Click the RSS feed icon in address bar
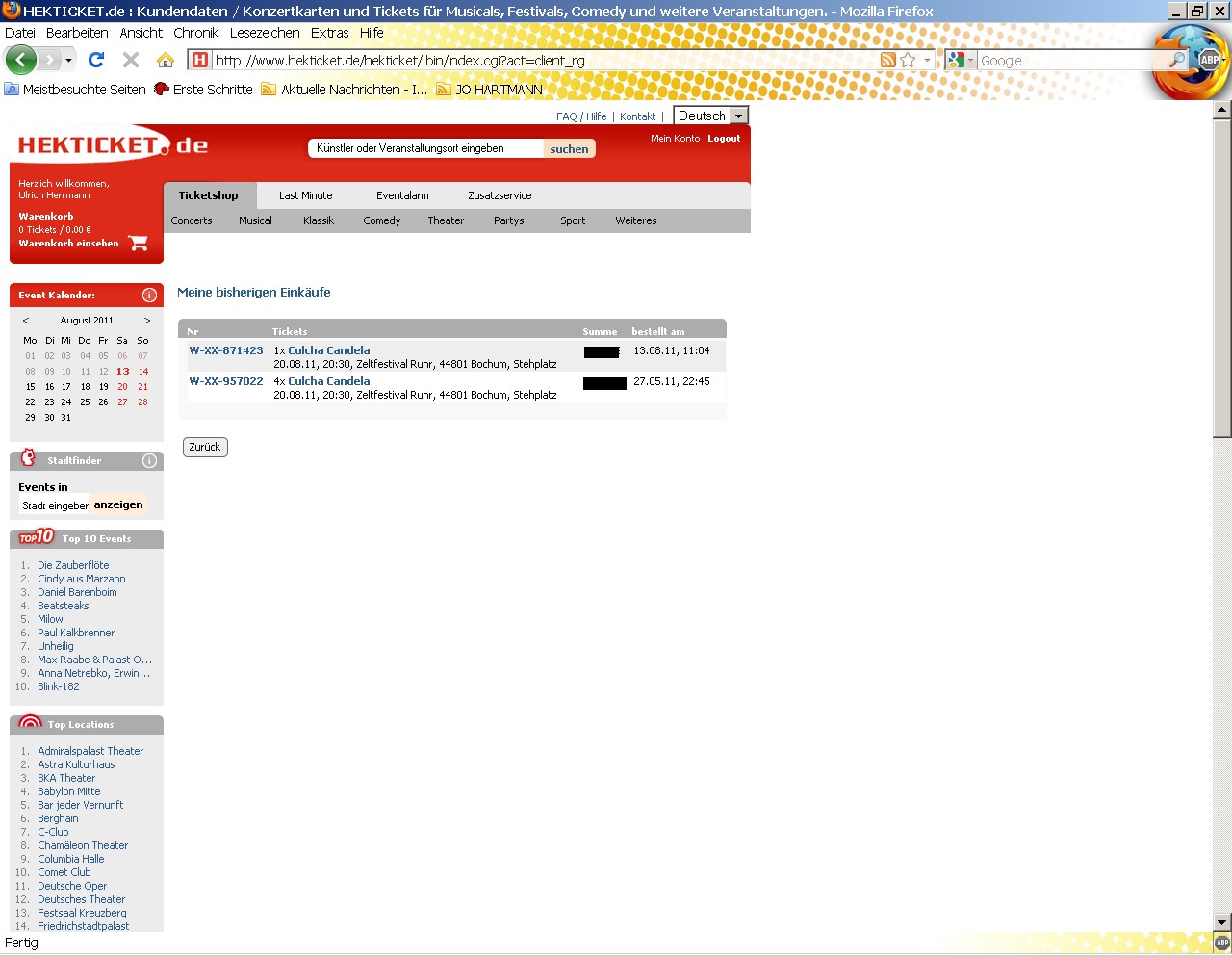This screenshot has height=957, width=1232. (x=888, y=60)
